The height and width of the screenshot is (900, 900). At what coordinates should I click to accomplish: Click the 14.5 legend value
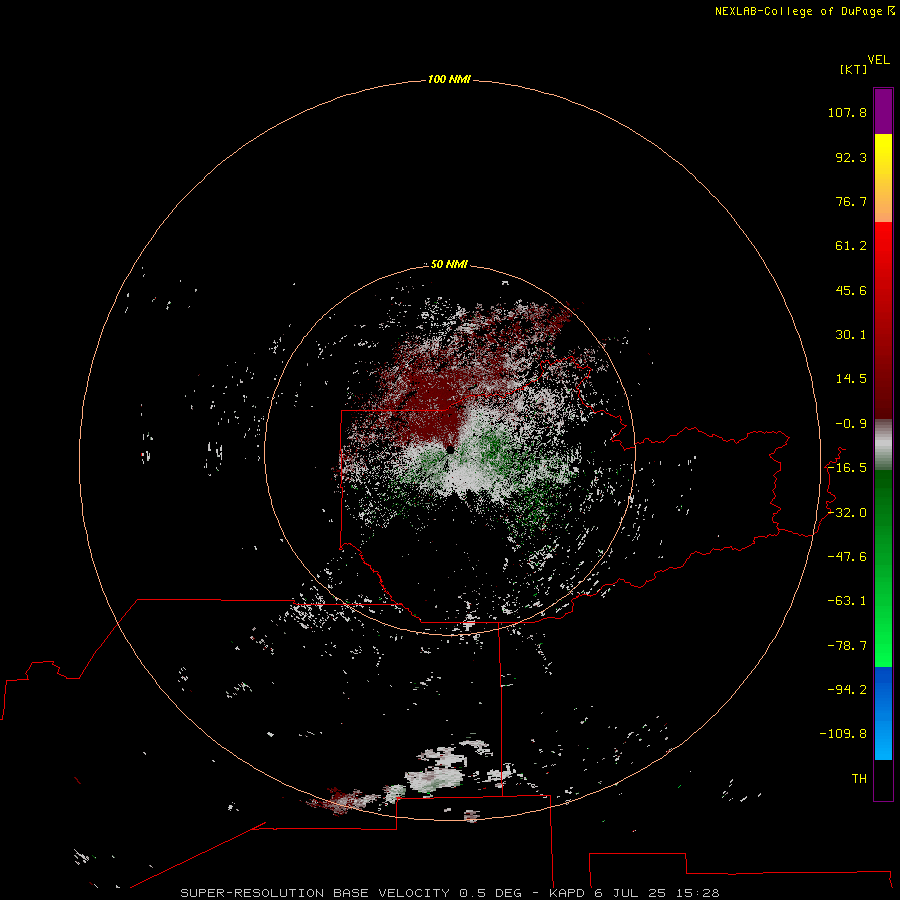[x=851, y=379]
